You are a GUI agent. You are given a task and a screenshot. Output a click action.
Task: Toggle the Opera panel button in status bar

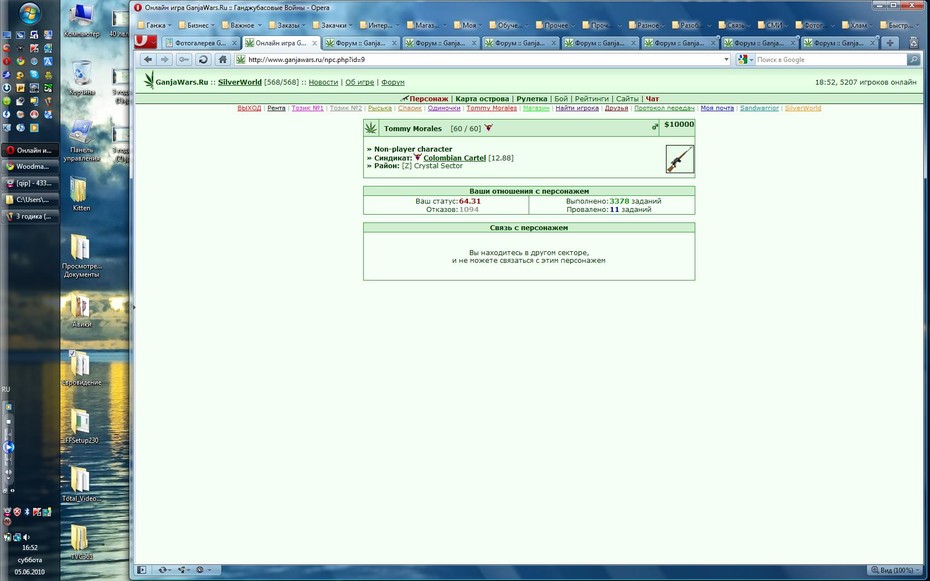(x=142, y=570)
